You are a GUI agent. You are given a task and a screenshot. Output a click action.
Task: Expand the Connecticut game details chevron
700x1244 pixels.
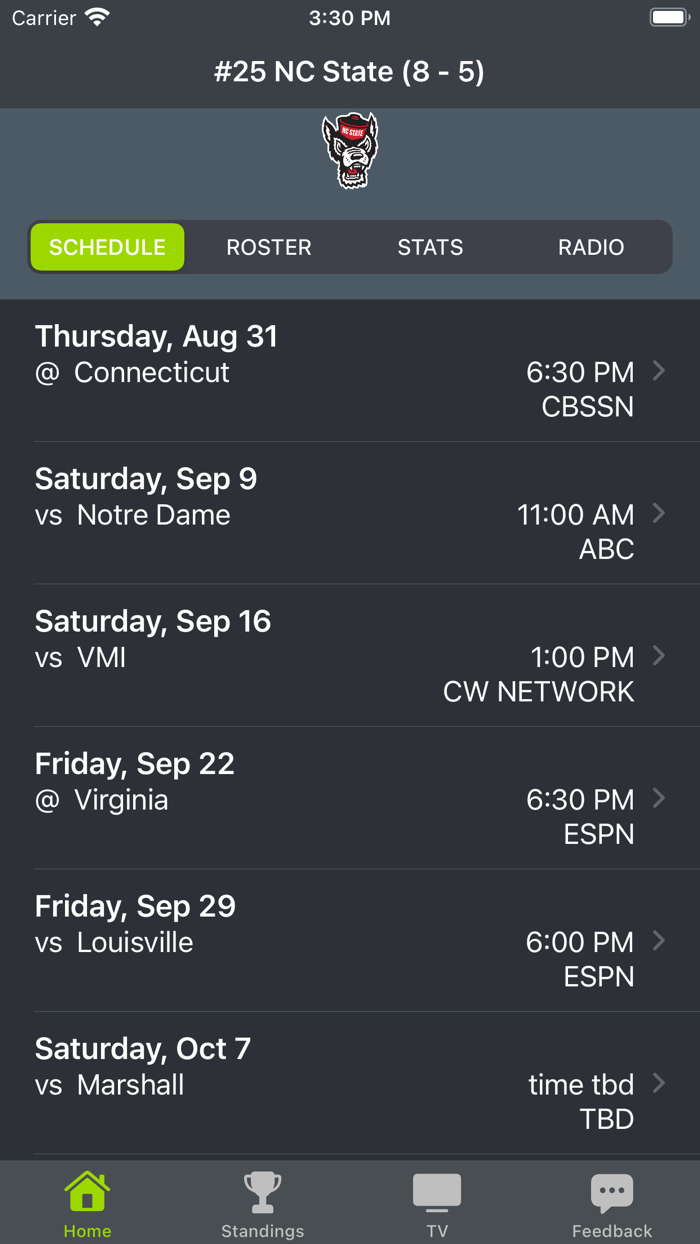pos(659,370)
